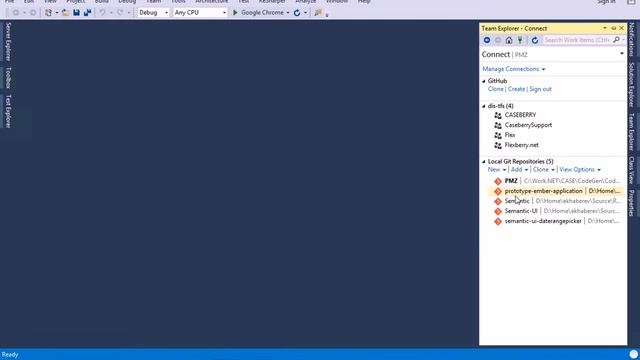Open the Architecture menu

(x=211, y=2)
